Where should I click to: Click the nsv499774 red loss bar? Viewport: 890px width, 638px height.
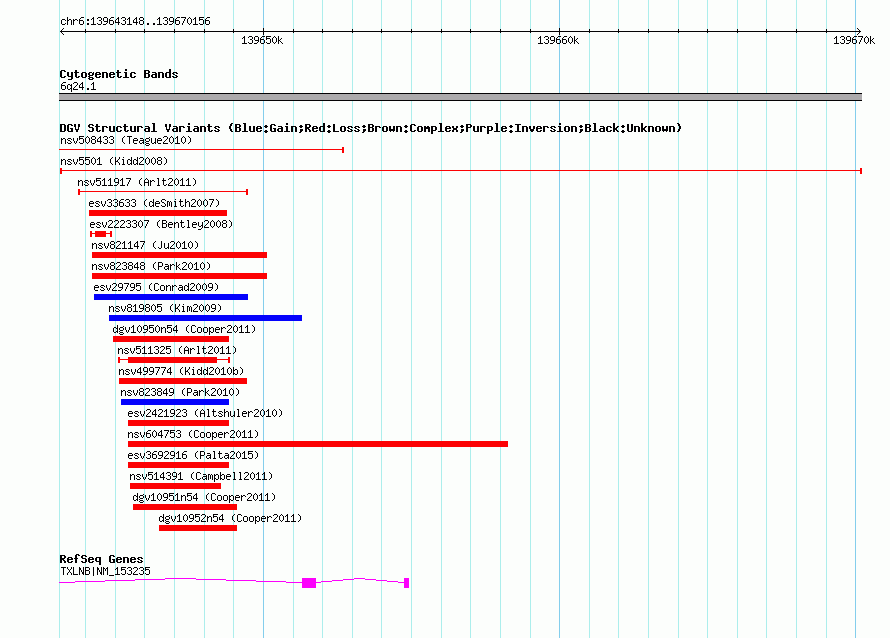tap(183, 381)
